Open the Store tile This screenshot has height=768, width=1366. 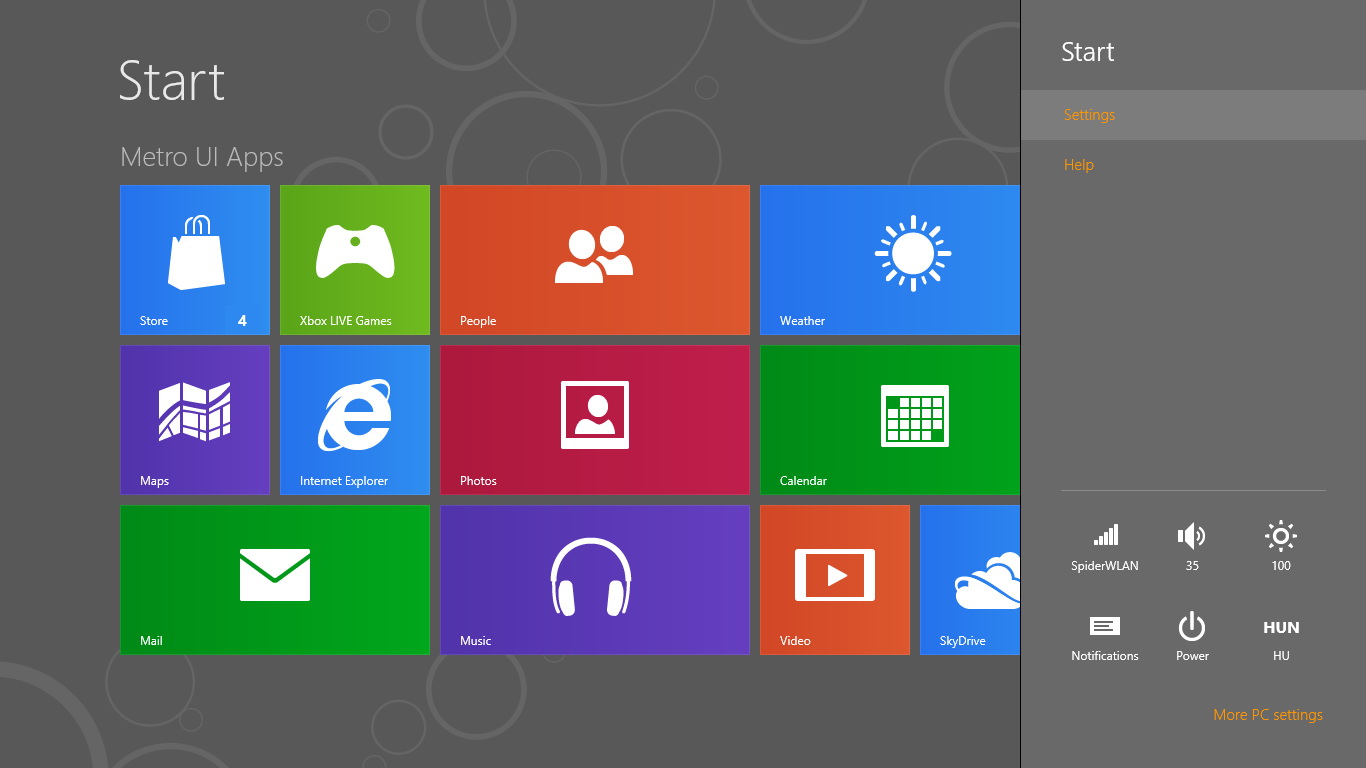[195, 260]
